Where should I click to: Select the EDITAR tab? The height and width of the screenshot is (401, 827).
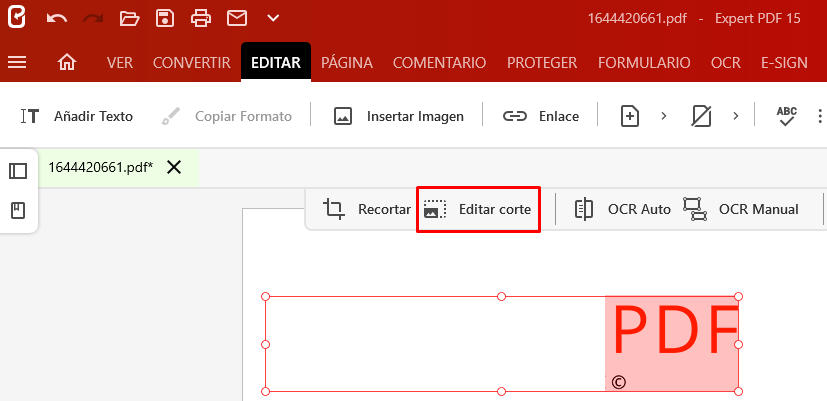tap(276, 63)
